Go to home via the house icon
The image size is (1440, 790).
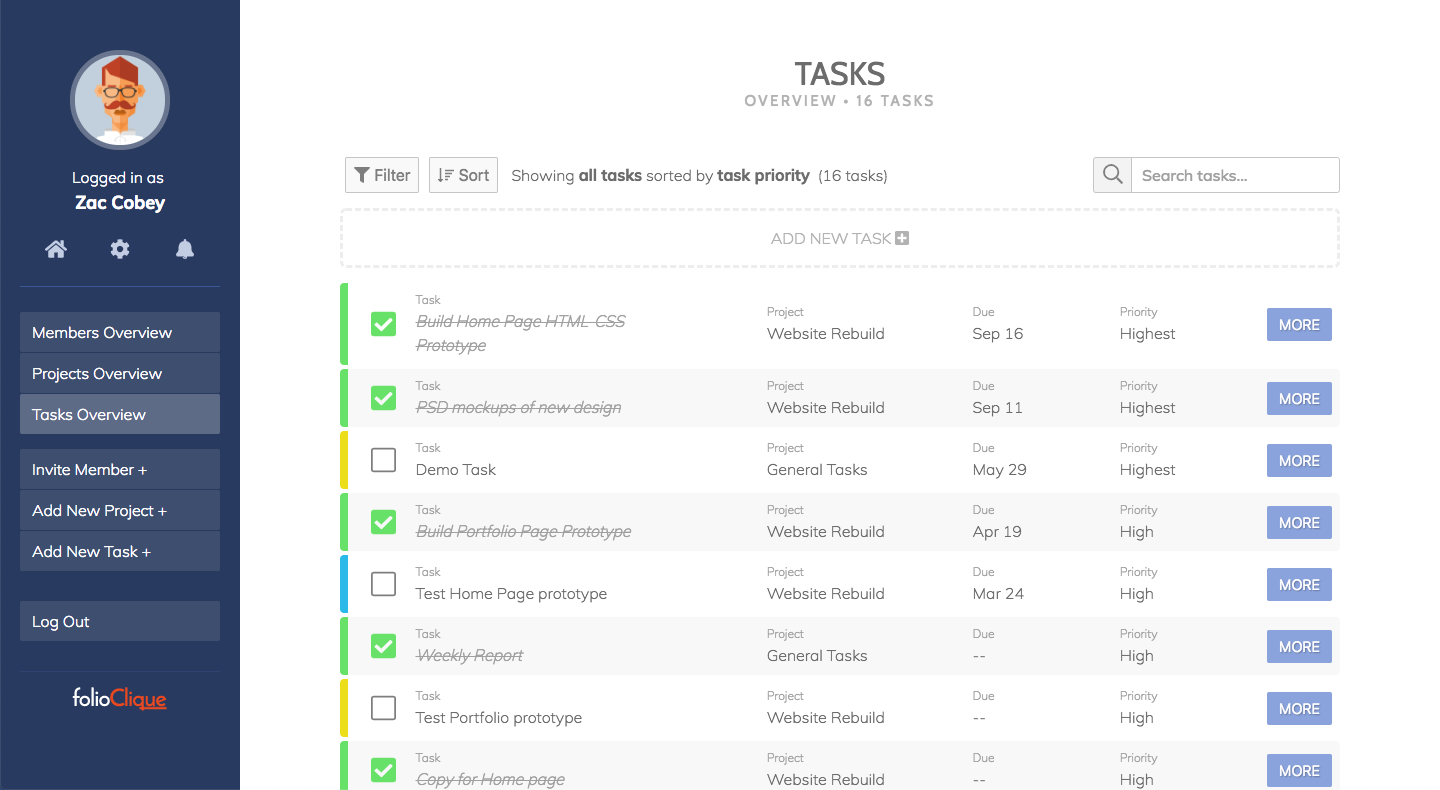(56, 249)
